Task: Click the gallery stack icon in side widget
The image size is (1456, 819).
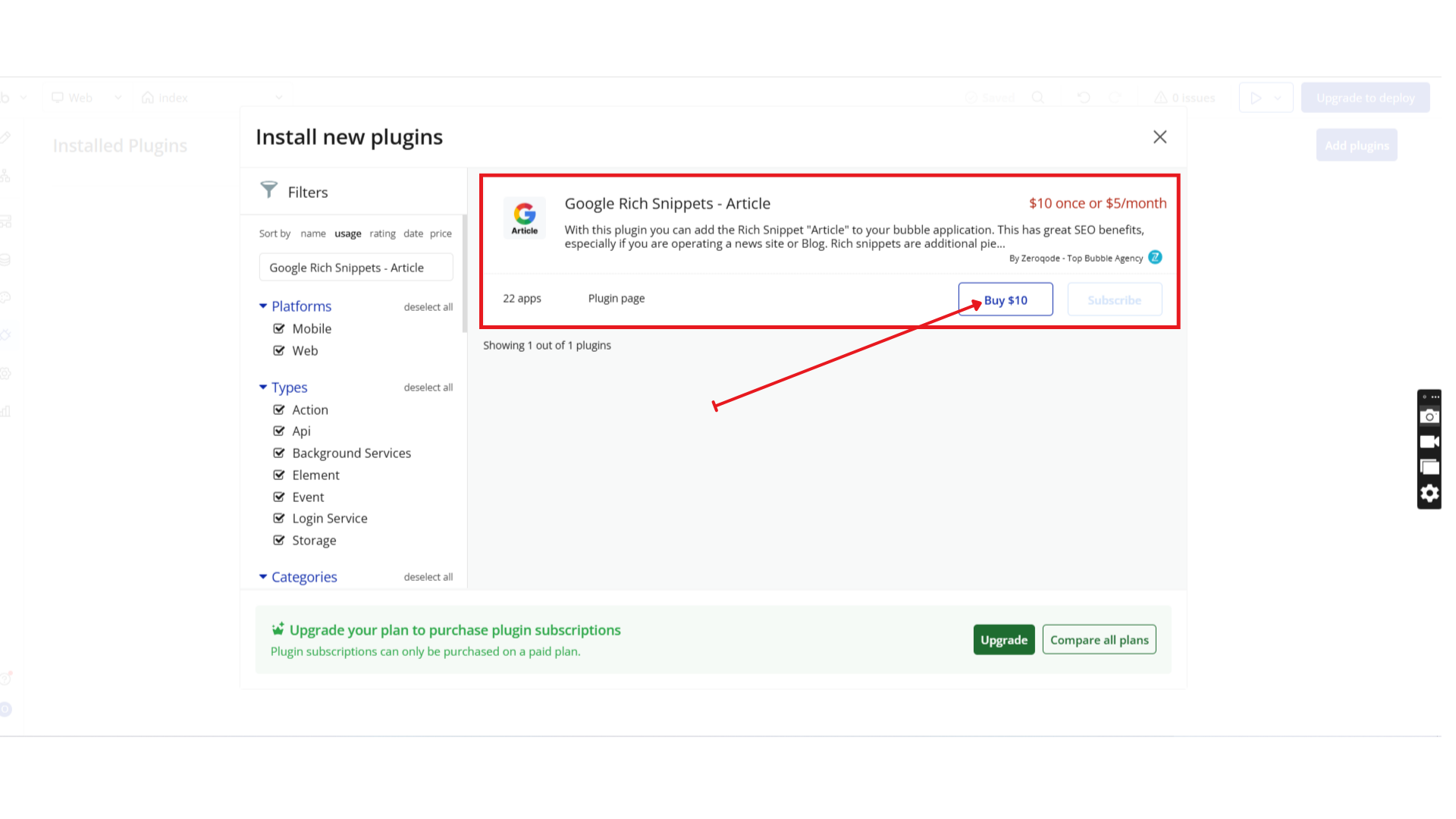Action: click(1429, 468)
